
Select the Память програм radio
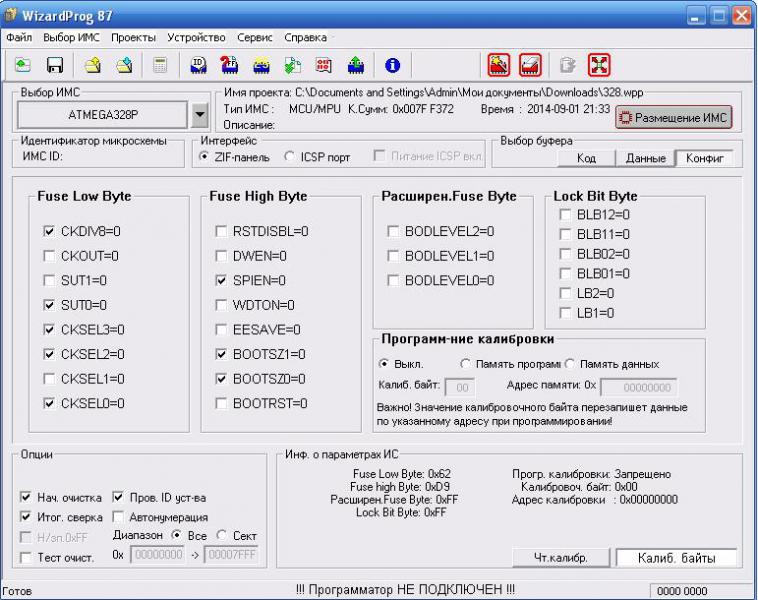pyautogui.click(x=465, y=364)
